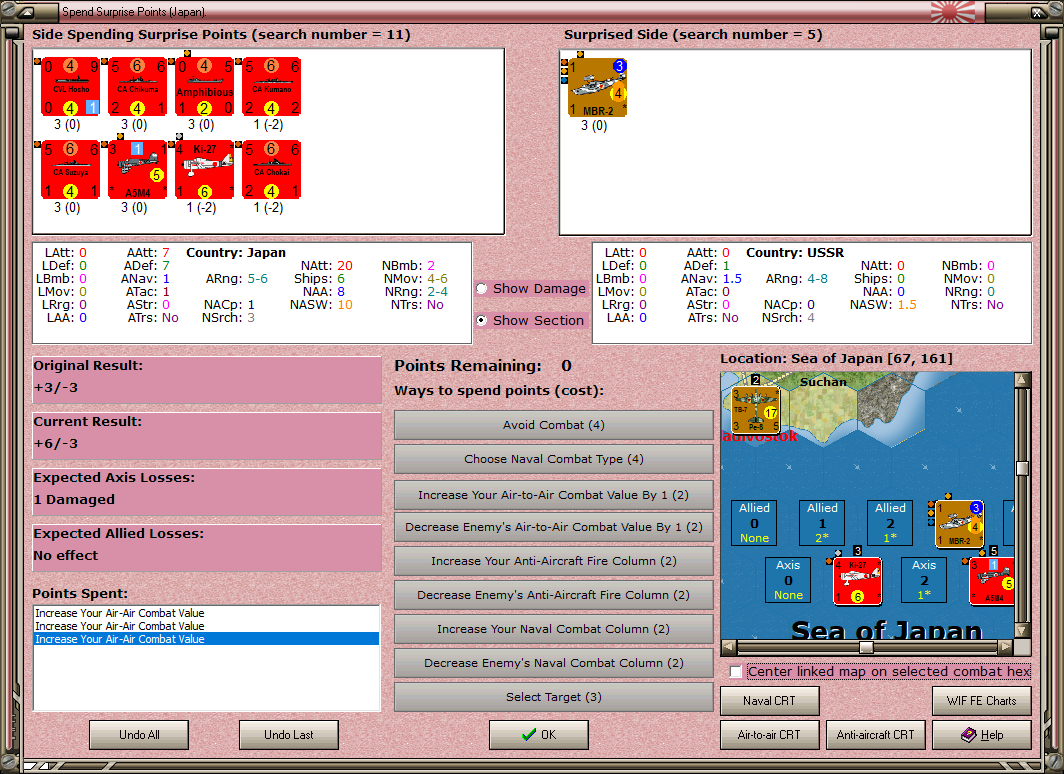This screenshot has width=1064, height=774.
Task: Confirm with the OK button
Action: 539,735
